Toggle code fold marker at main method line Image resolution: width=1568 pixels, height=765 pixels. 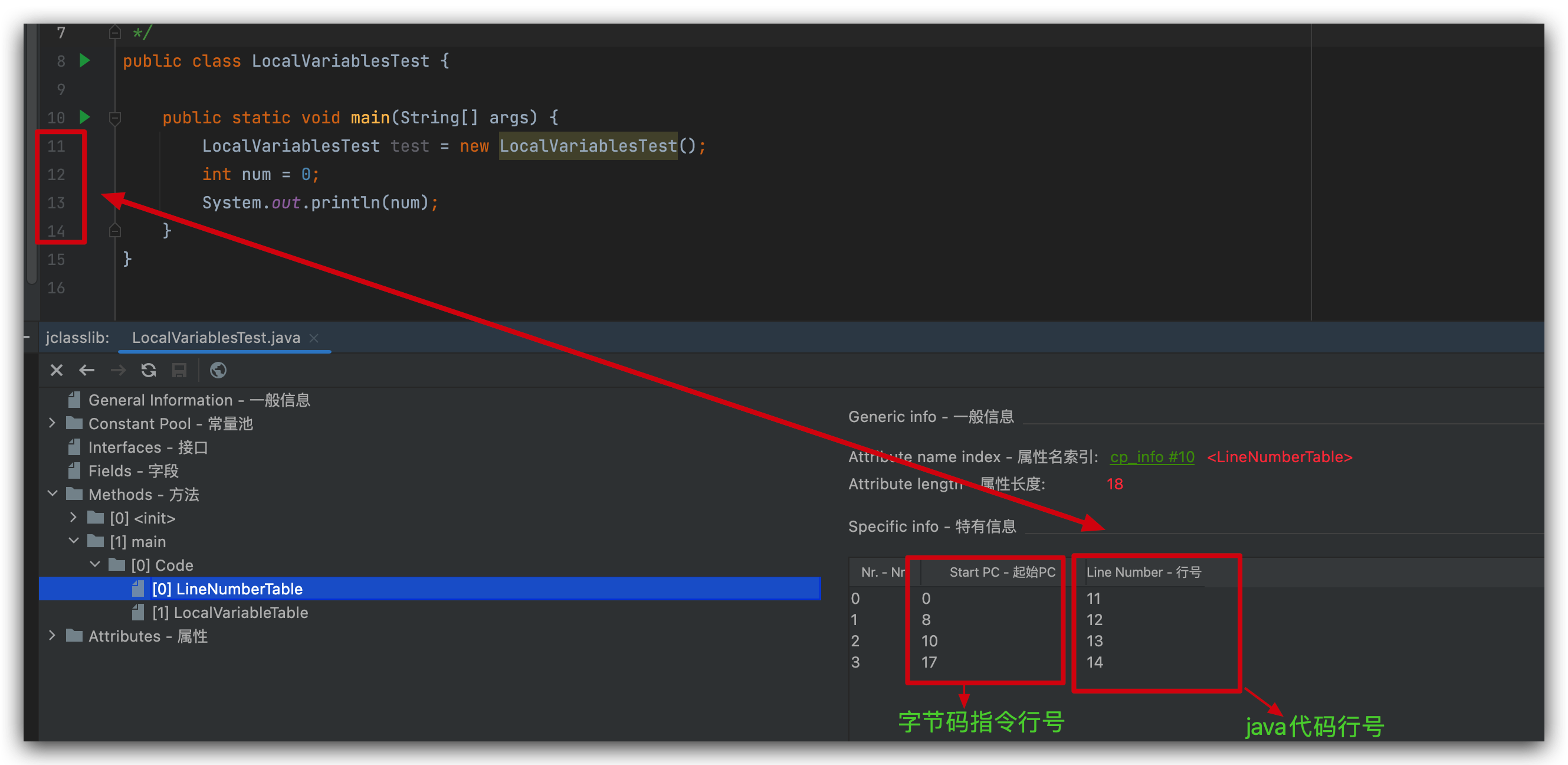tap(114, 117)
